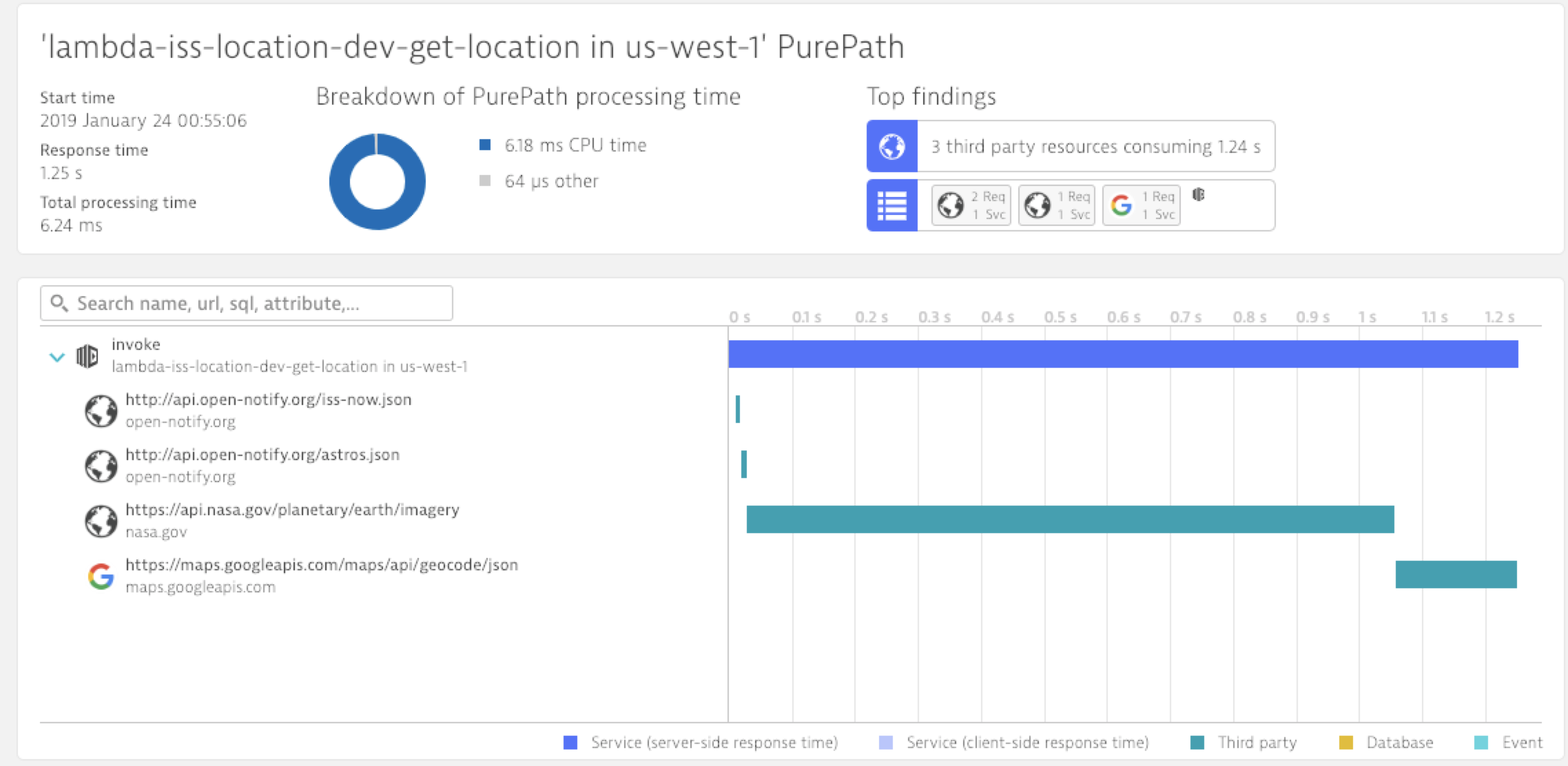Click Google icon beside geocode request
Viewport: 1568px width, 766px height.
(x=101, y=577)
